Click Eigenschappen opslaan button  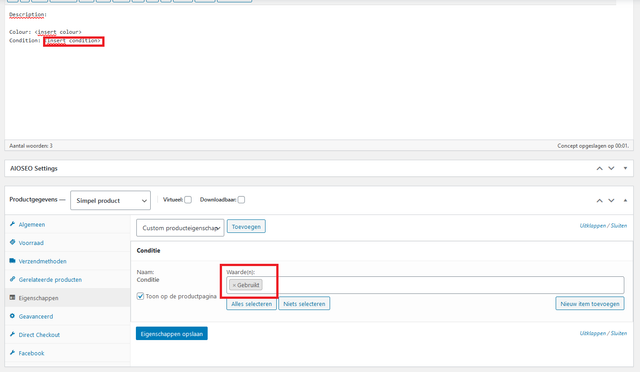click(x=172, y=334)
